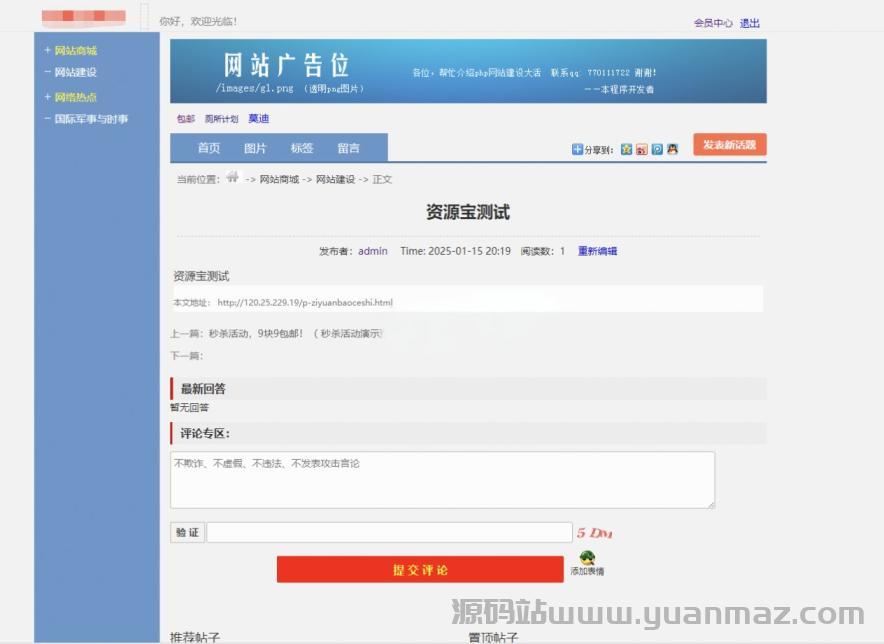Click the post title 资源宝测试
Image resolution: width=884 pixels, height=644 pixels.
pyautogui.click(x=468, y=212)
